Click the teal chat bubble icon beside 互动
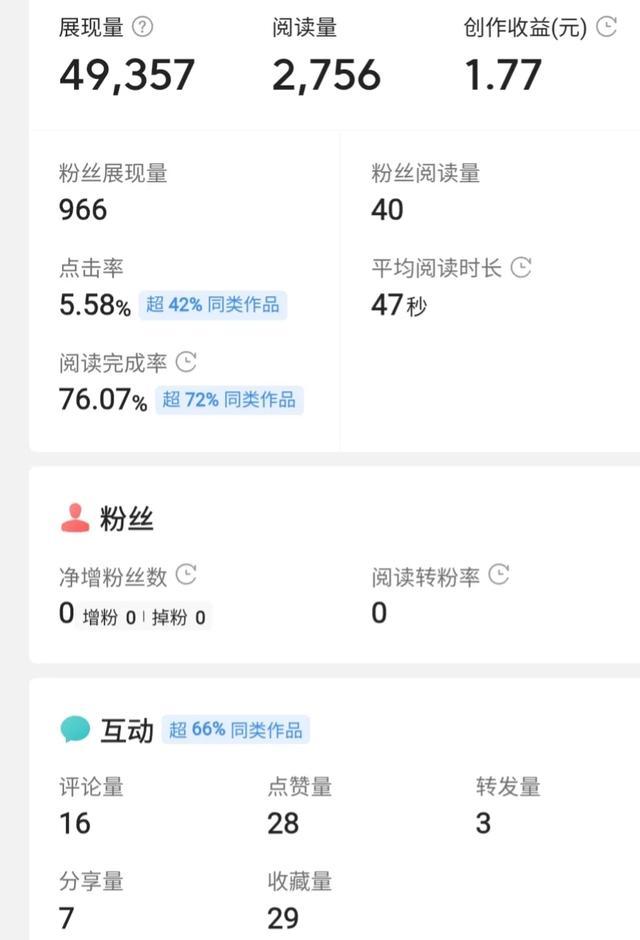This screenshot has width=640, height=940. click(75, 729)
